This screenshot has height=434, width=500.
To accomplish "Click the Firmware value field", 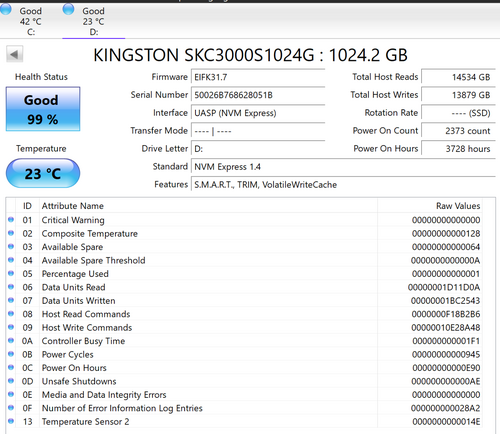I will click(x=258, y=77).
